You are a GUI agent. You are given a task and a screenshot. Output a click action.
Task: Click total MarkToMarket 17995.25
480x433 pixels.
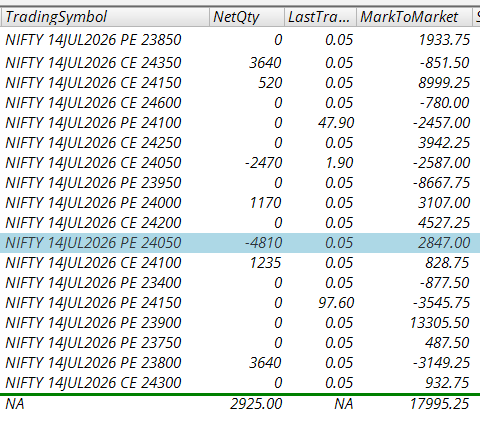tap(440, 404)
